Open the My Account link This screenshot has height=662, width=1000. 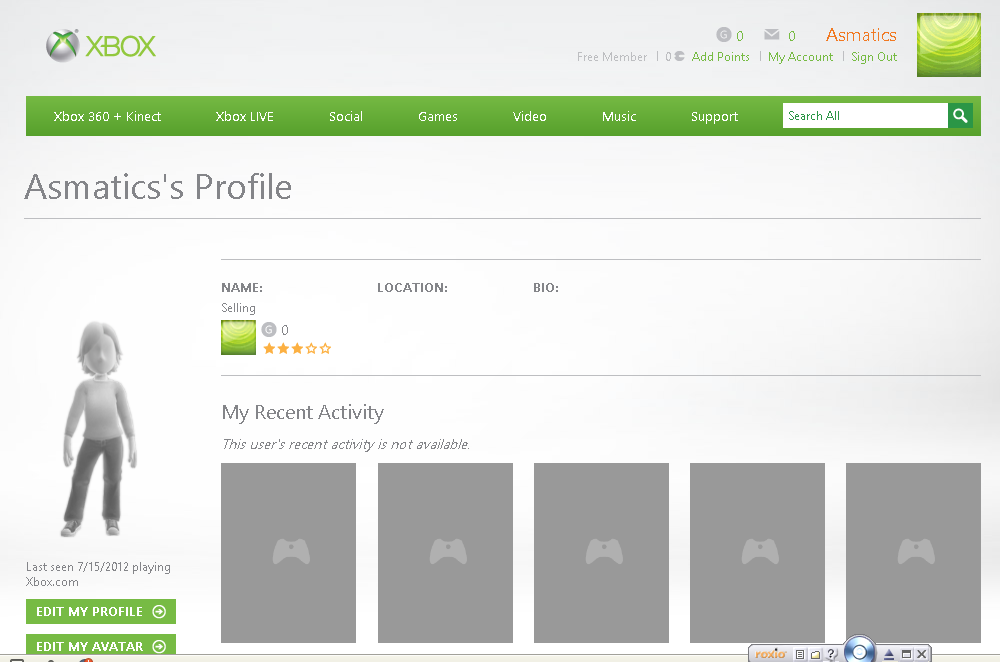coord(800,57)
